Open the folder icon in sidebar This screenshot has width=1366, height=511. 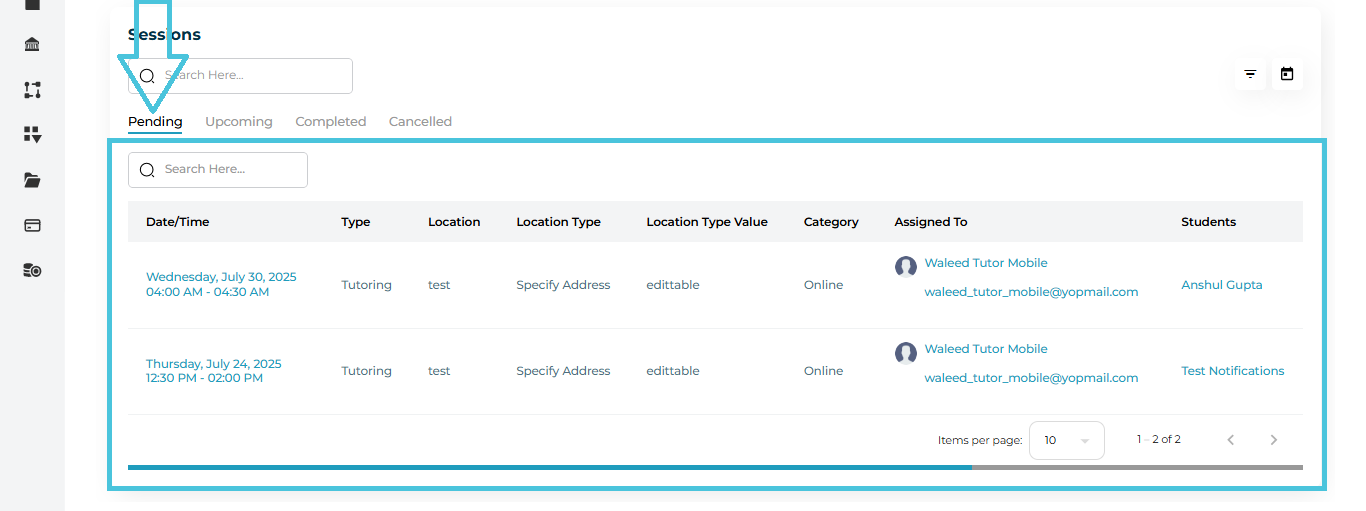[32, 181]
